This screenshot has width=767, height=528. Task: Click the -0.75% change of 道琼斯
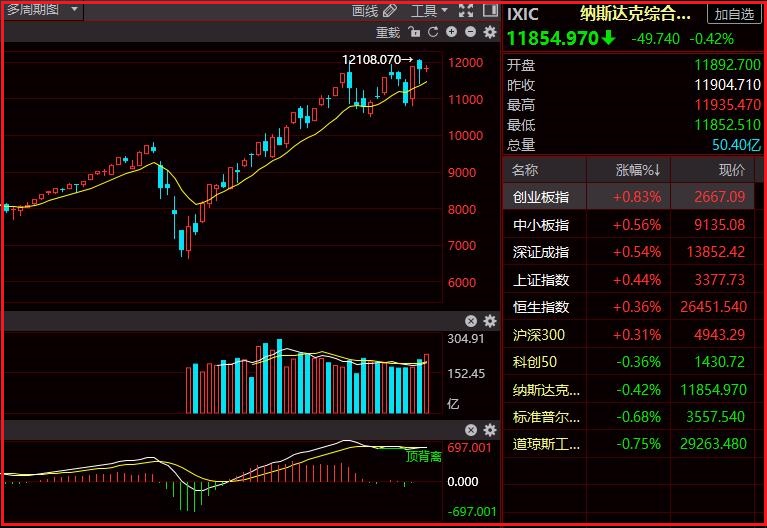[638, 444]
